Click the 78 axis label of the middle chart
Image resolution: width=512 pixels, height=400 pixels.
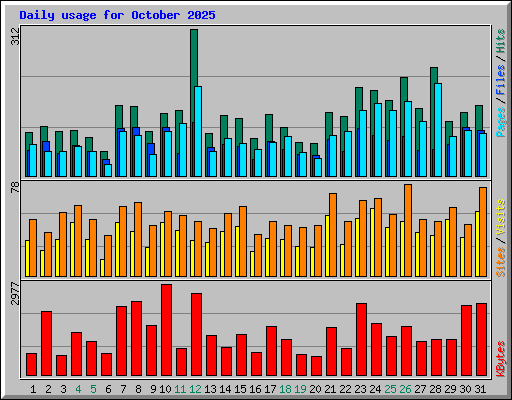(15, 187)
